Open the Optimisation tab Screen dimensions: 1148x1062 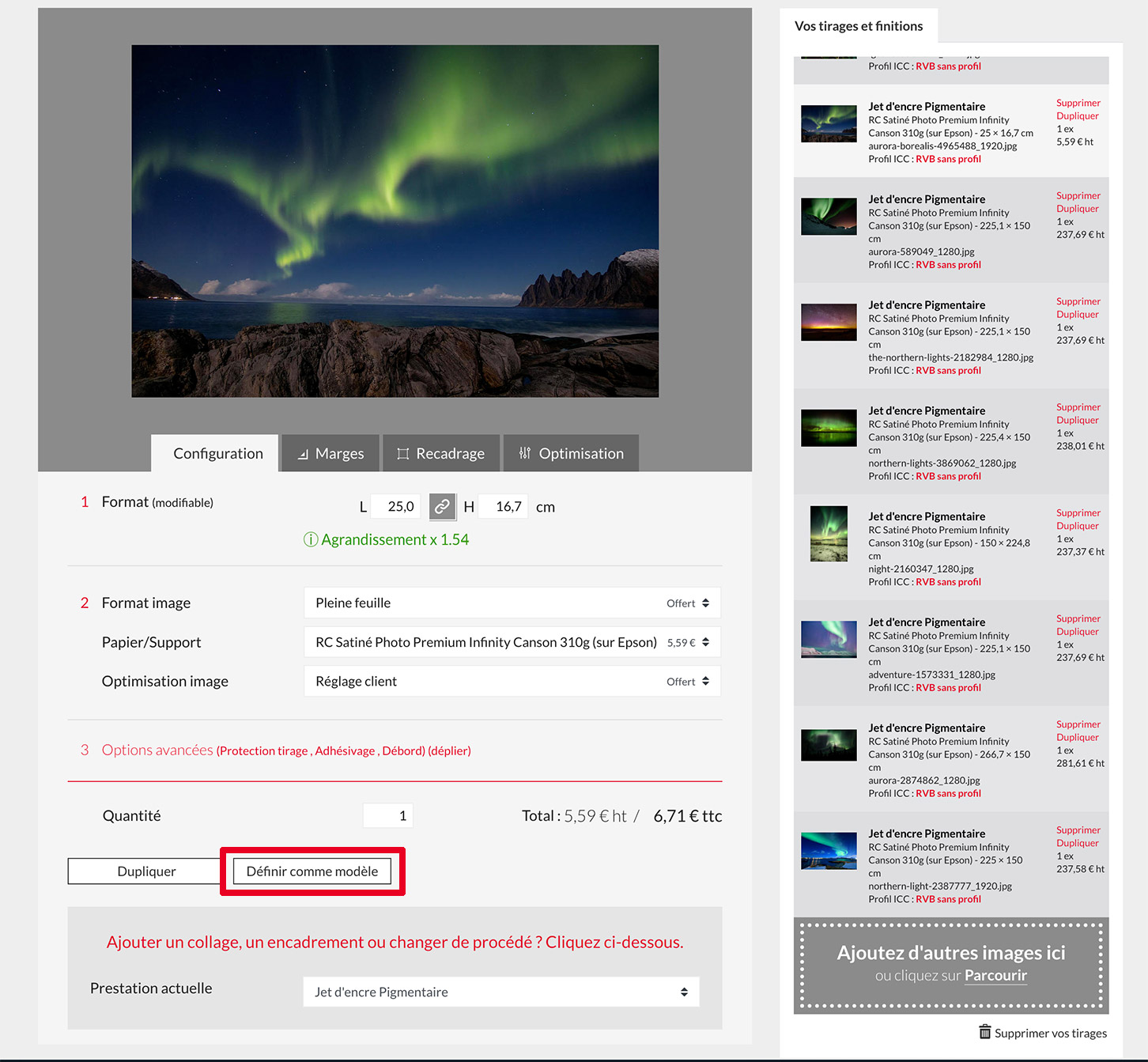click(571, 453)
